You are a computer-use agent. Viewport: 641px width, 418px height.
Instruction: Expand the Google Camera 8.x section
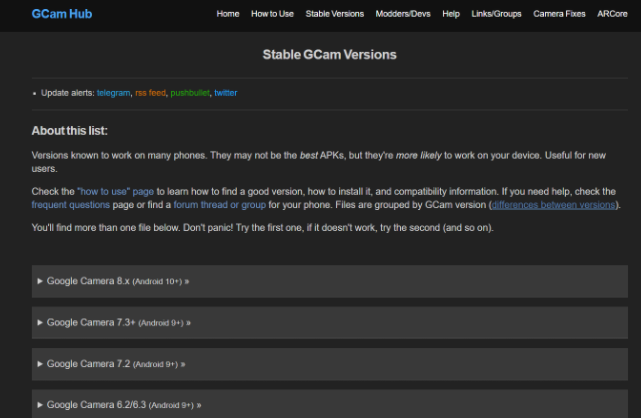pyautogui.click(x=113, y=281)
